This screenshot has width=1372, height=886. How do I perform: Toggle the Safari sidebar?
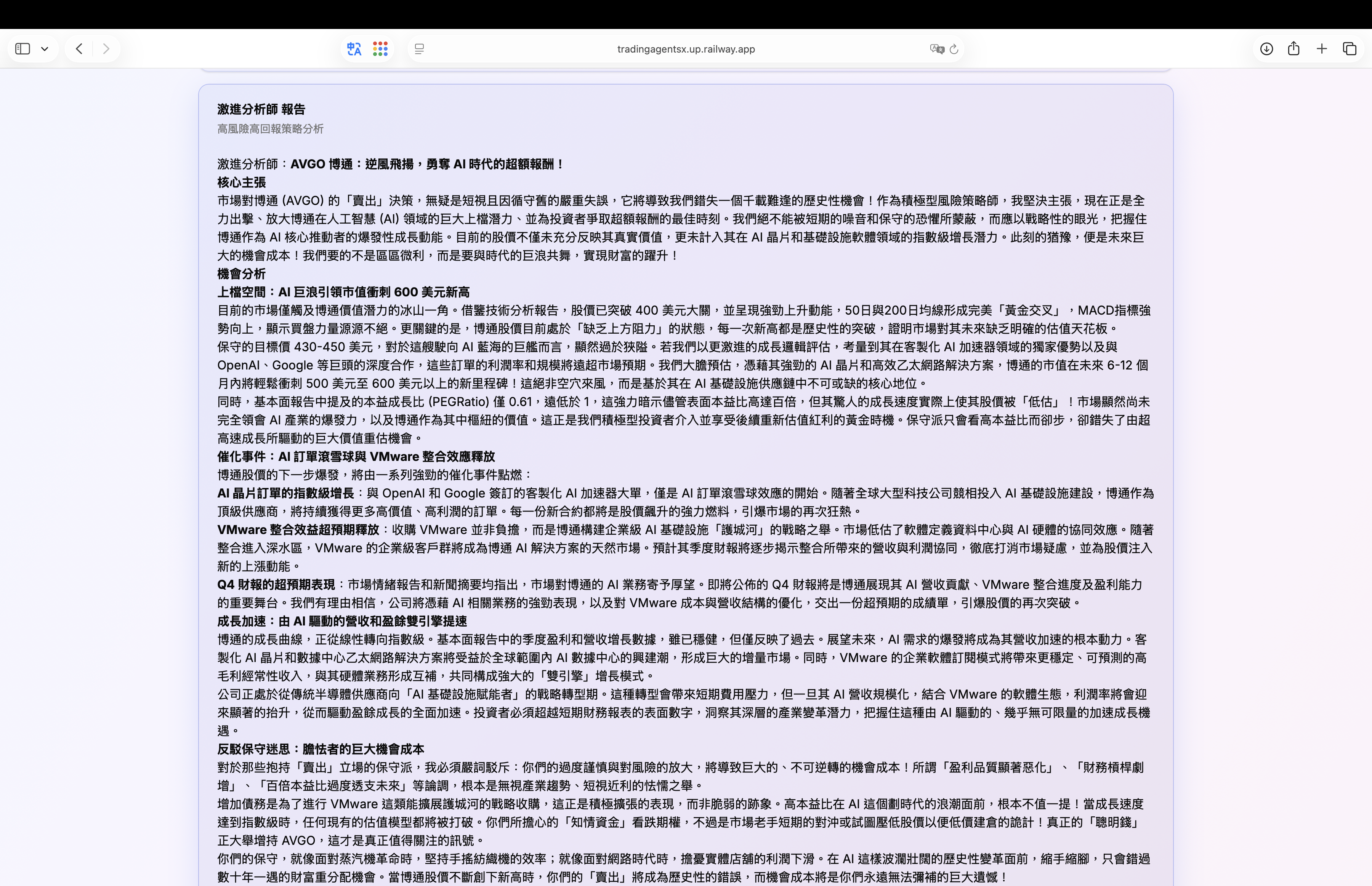22,49
